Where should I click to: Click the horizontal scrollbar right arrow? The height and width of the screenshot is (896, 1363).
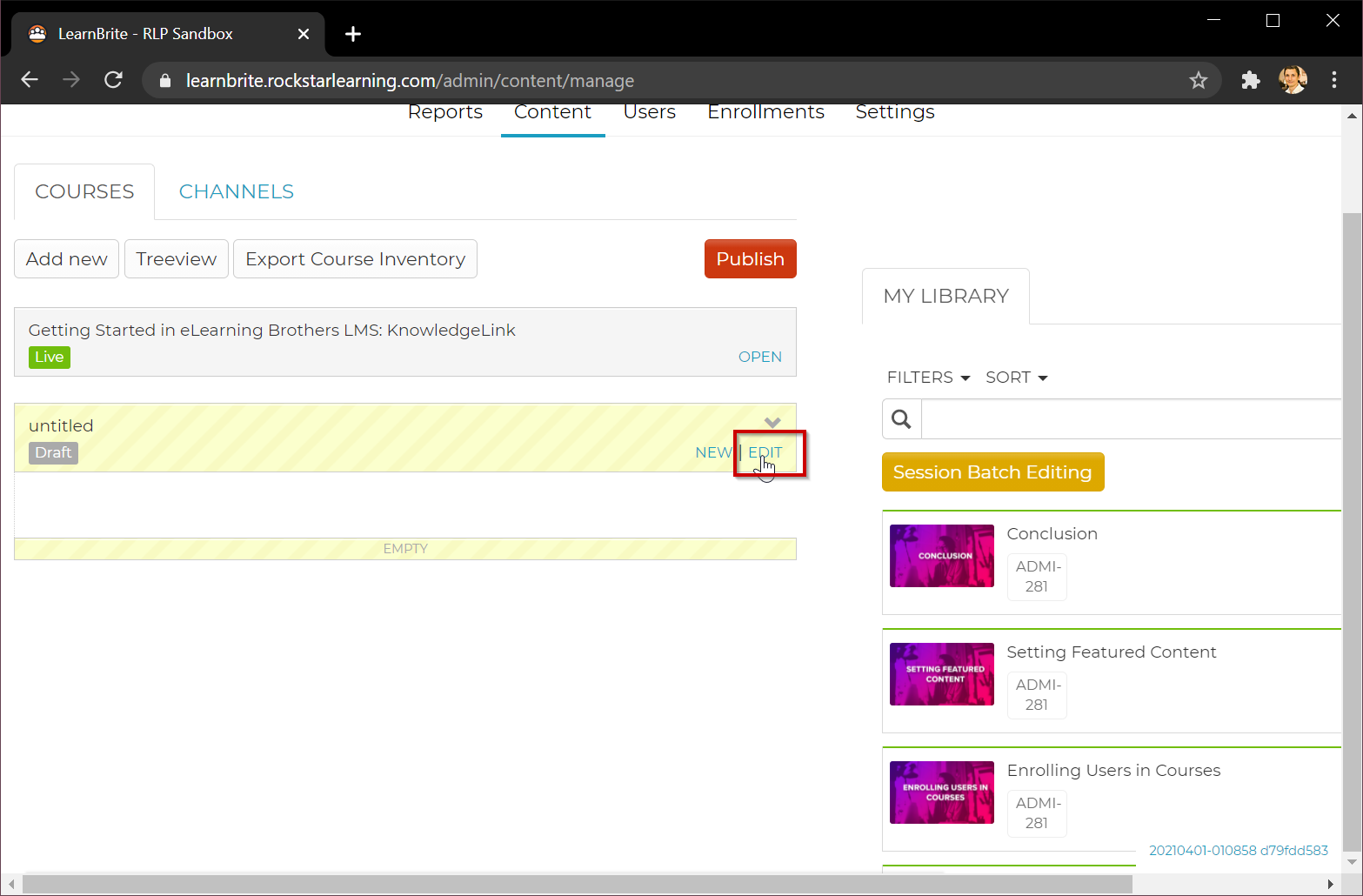(1330, 885)
